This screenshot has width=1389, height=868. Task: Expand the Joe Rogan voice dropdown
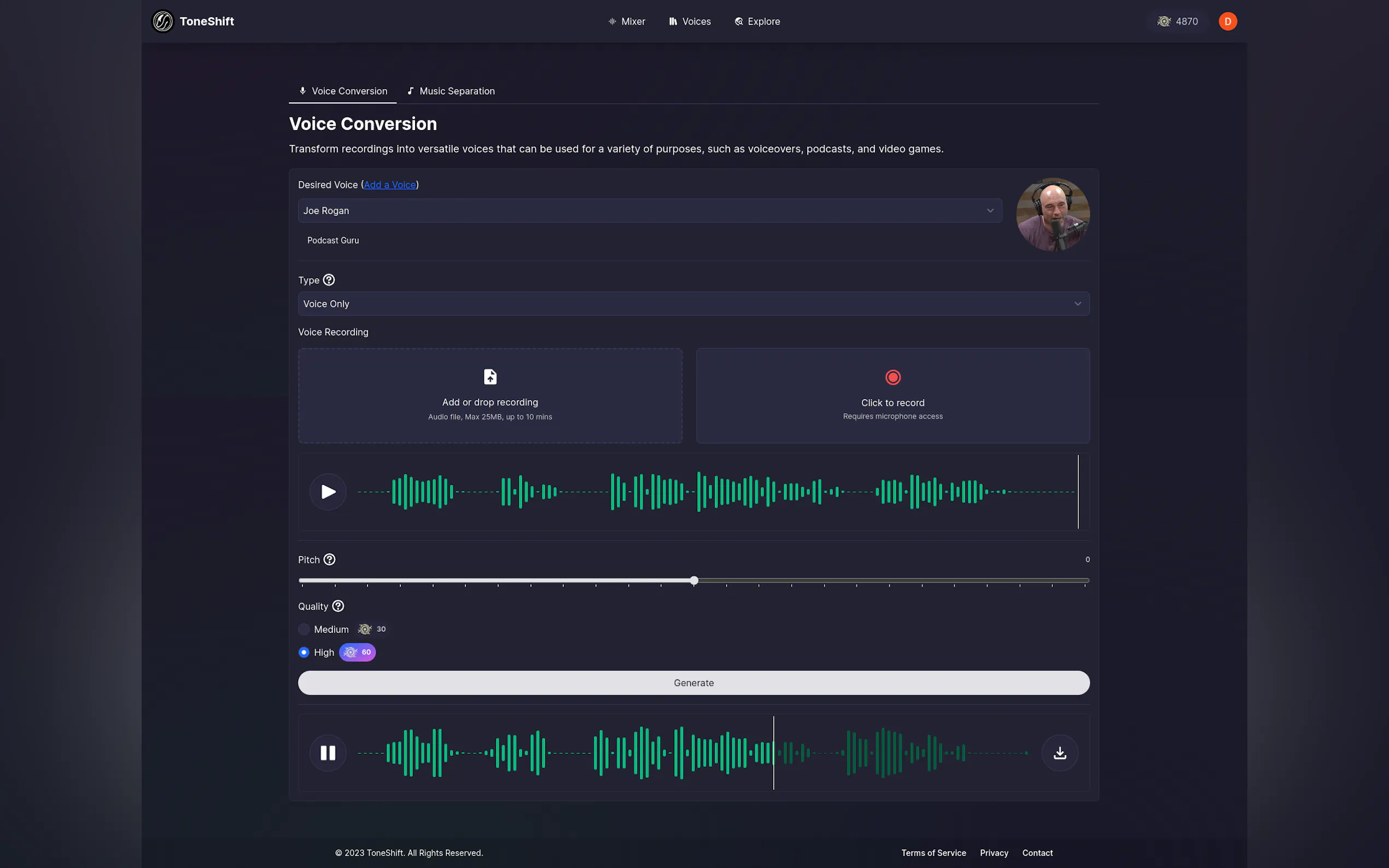(x=650, y=210)
